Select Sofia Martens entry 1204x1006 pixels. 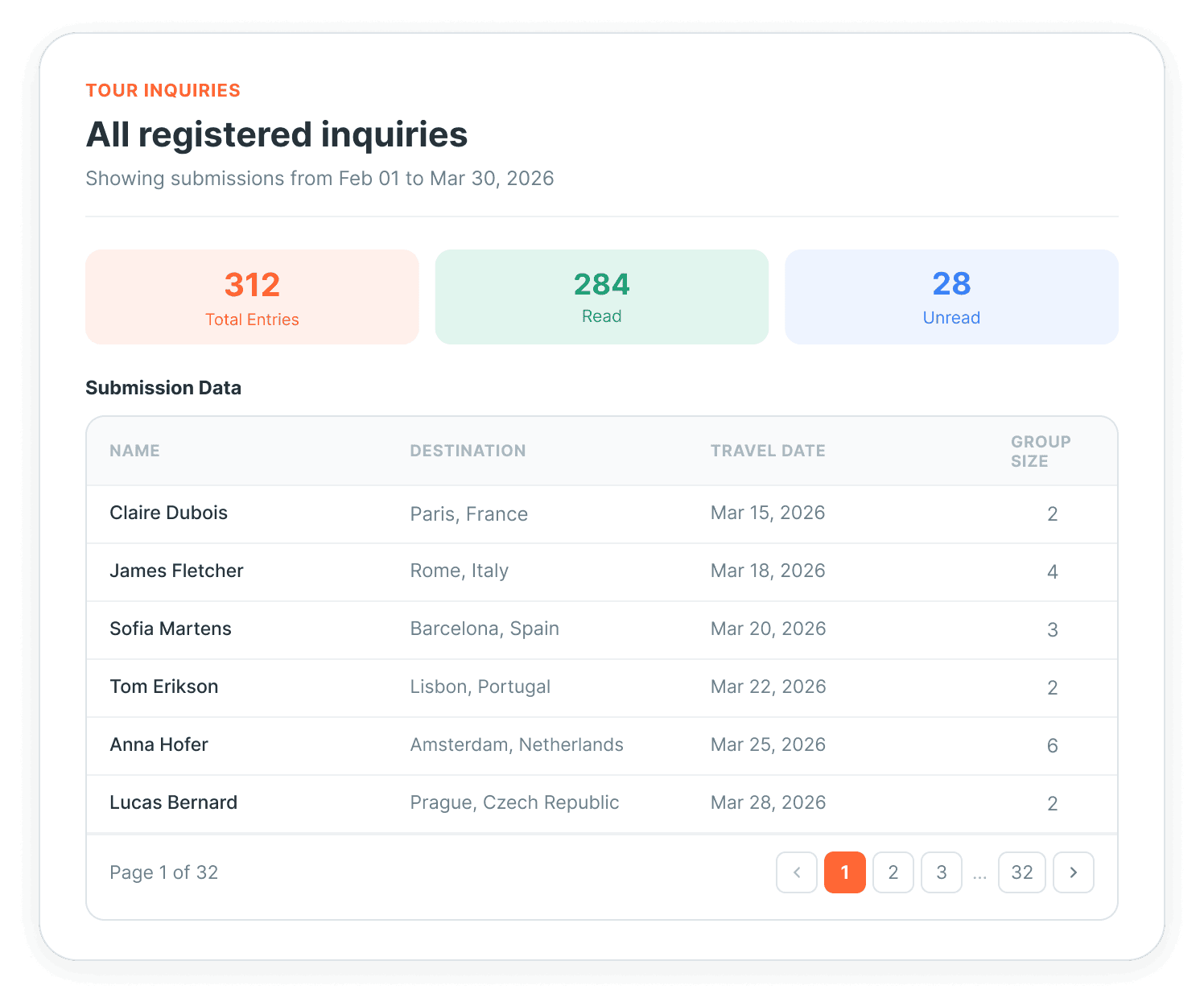tap(602, 630)
